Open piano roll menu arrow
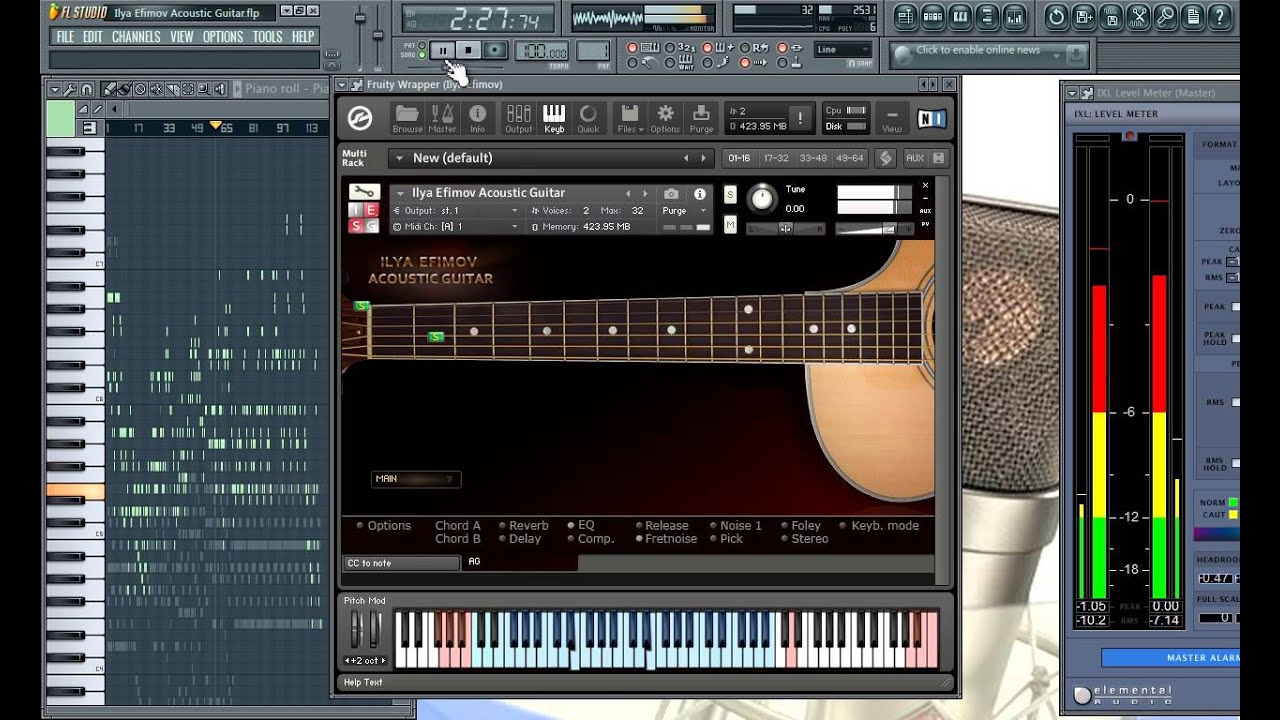1280x720 pixels. 55,89
